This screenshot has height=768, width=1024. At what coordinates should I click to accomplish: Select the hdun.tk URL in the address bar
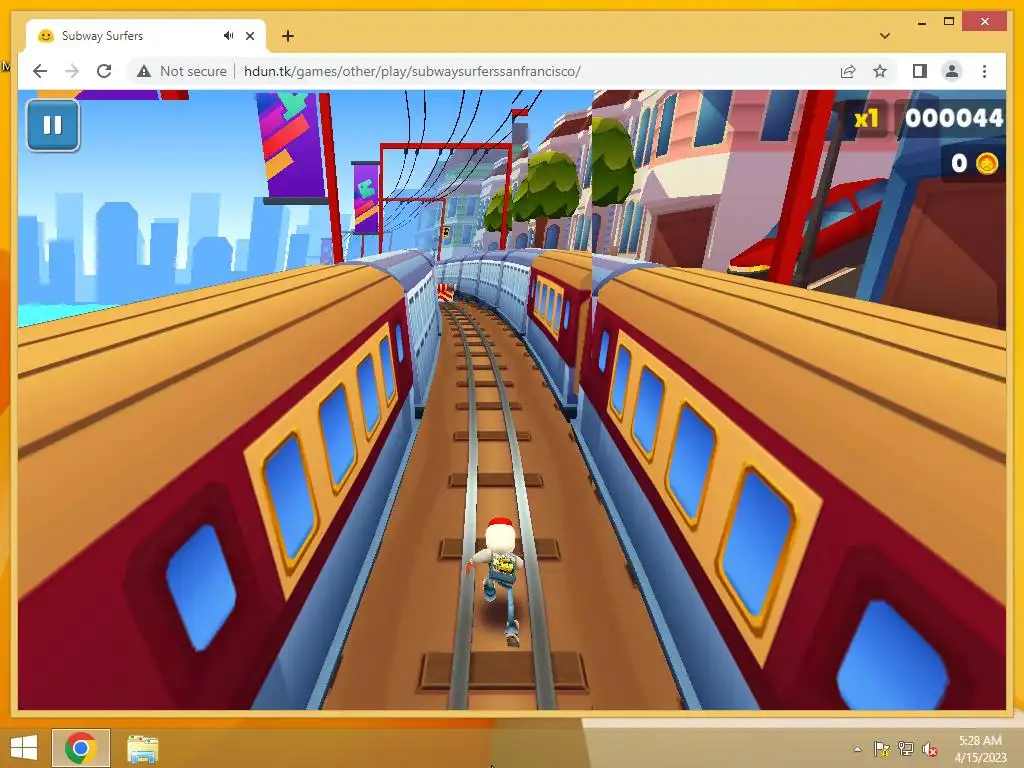point(412,71)
